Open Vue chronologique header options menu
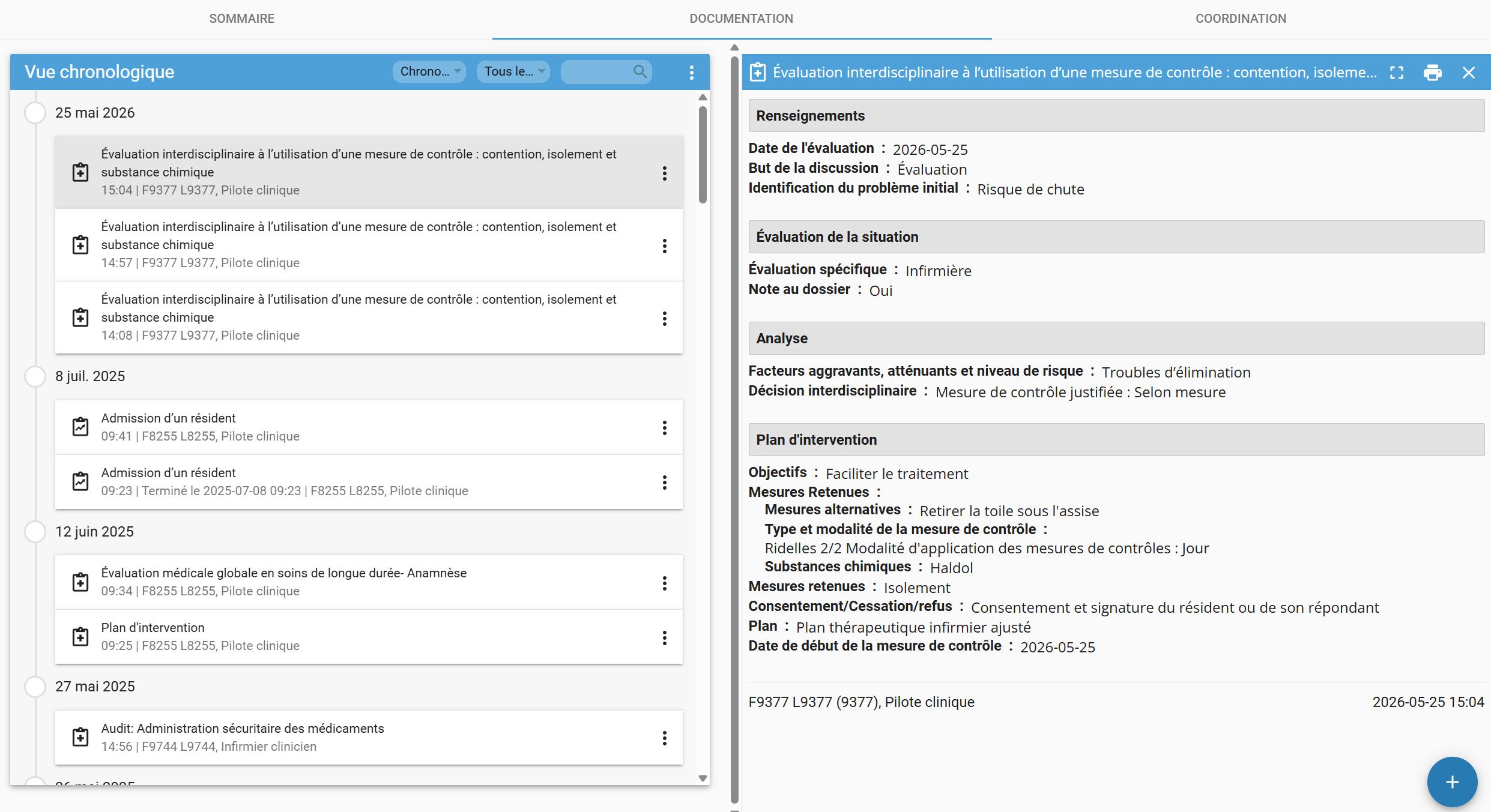 point(692,72)
